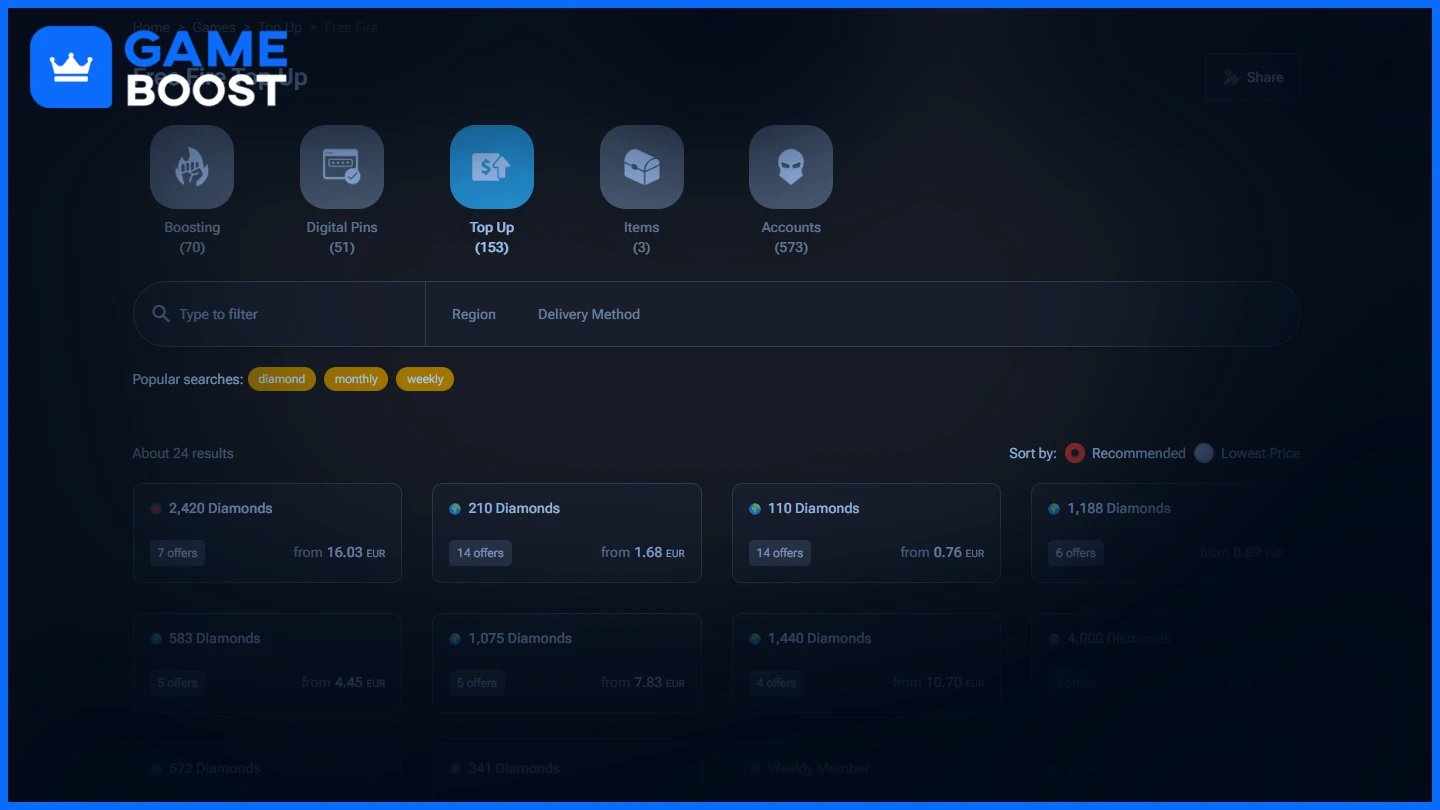Image resolution: width=1440 pixels, height=810 pixels.
Task: Click globe icon beside 583 Diamonds
Action: pos(156,639)
